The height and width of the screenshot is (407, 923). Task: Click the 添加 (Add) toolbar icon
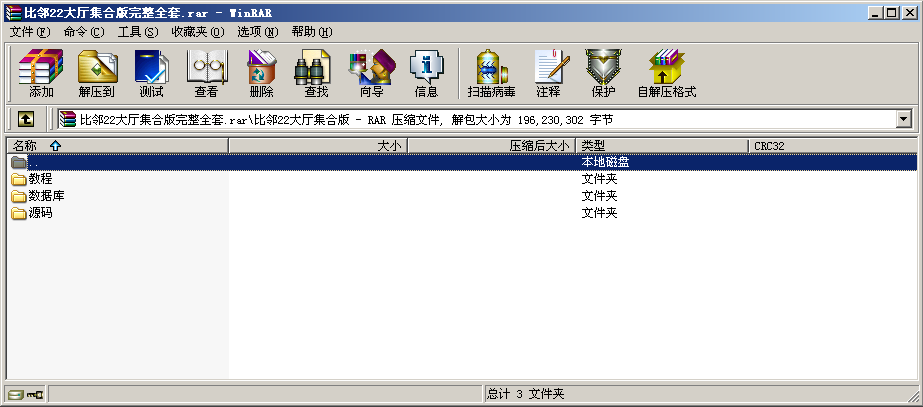41,73
